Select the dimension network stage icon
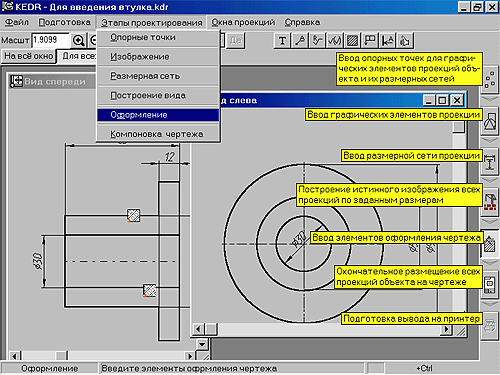The height and width of the screenshot is (375, 500). [490, 163]
